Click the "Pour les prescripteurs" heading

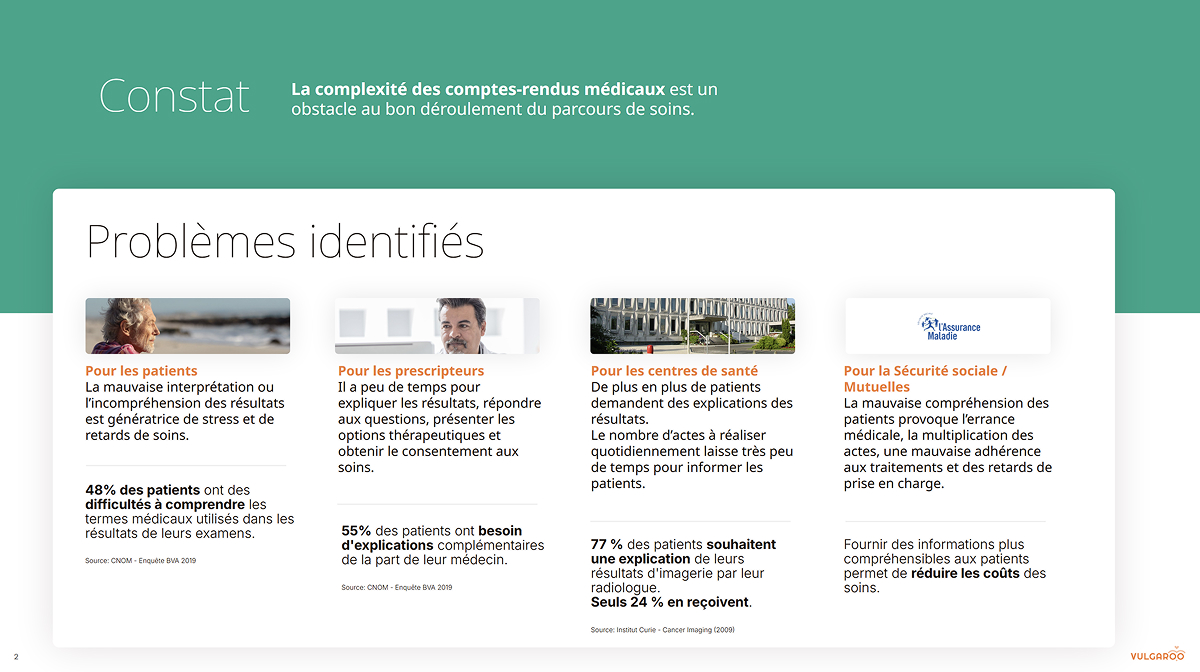[x=410, y=371]
